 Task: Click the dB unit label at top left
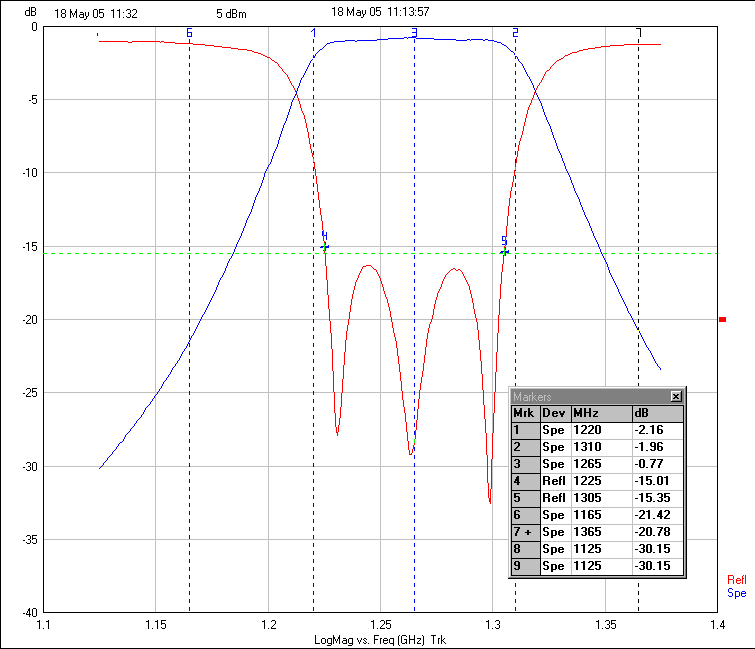point(31,12)
